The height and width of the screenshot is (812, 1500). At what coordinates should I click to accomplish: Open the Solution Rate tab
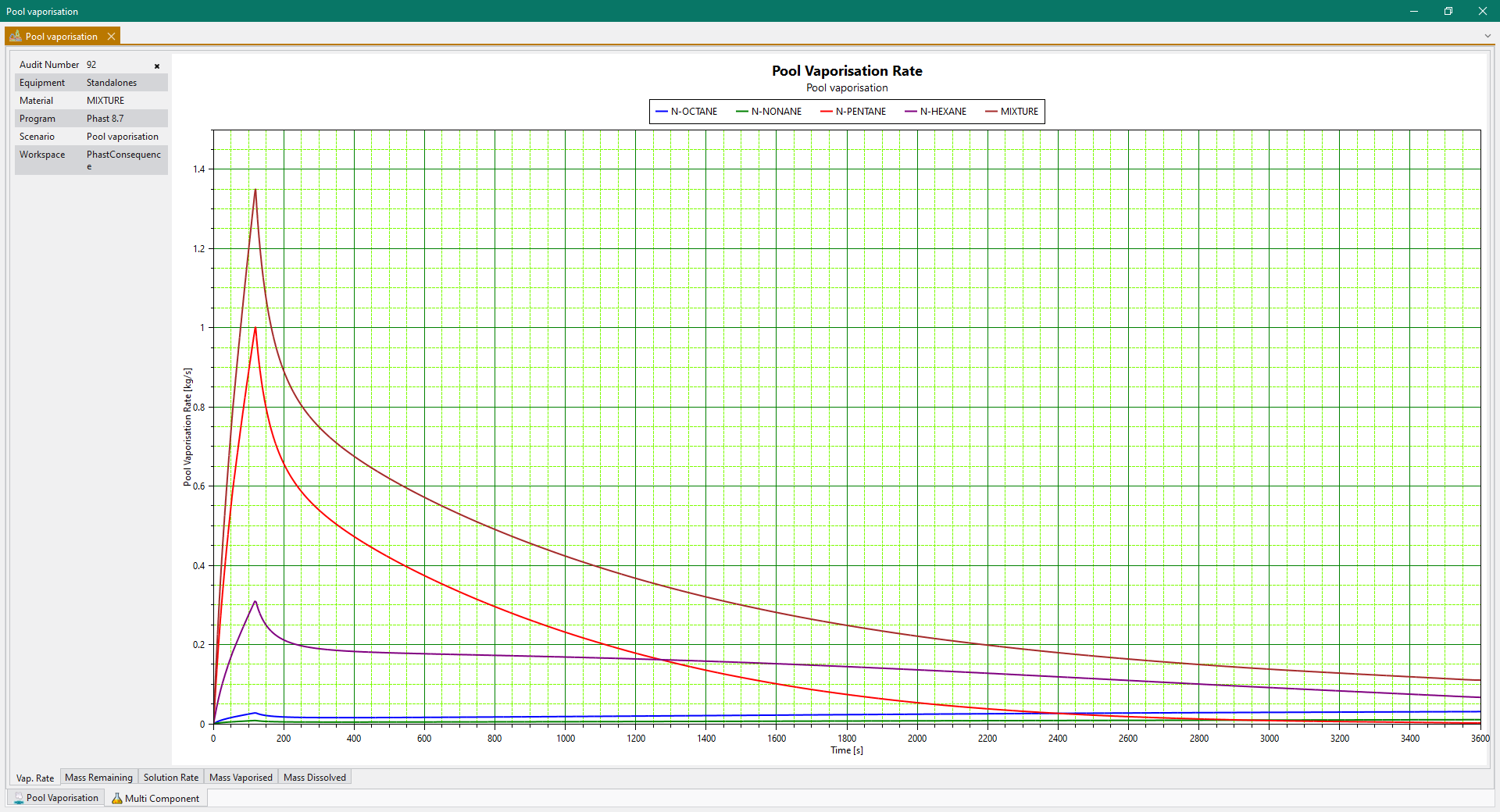pyautogui.click(x=170, y=778)
